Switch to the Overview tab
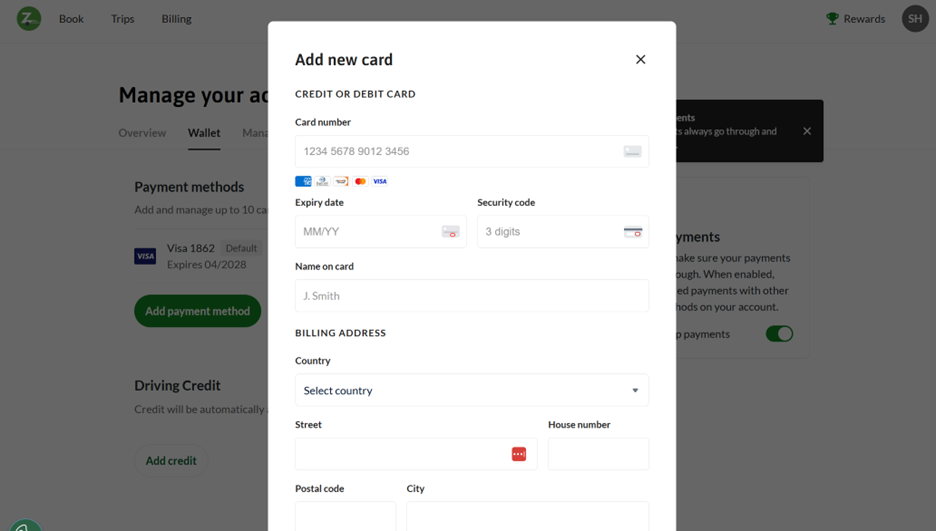The image size is (936, 531). click(x=142, y=132)
